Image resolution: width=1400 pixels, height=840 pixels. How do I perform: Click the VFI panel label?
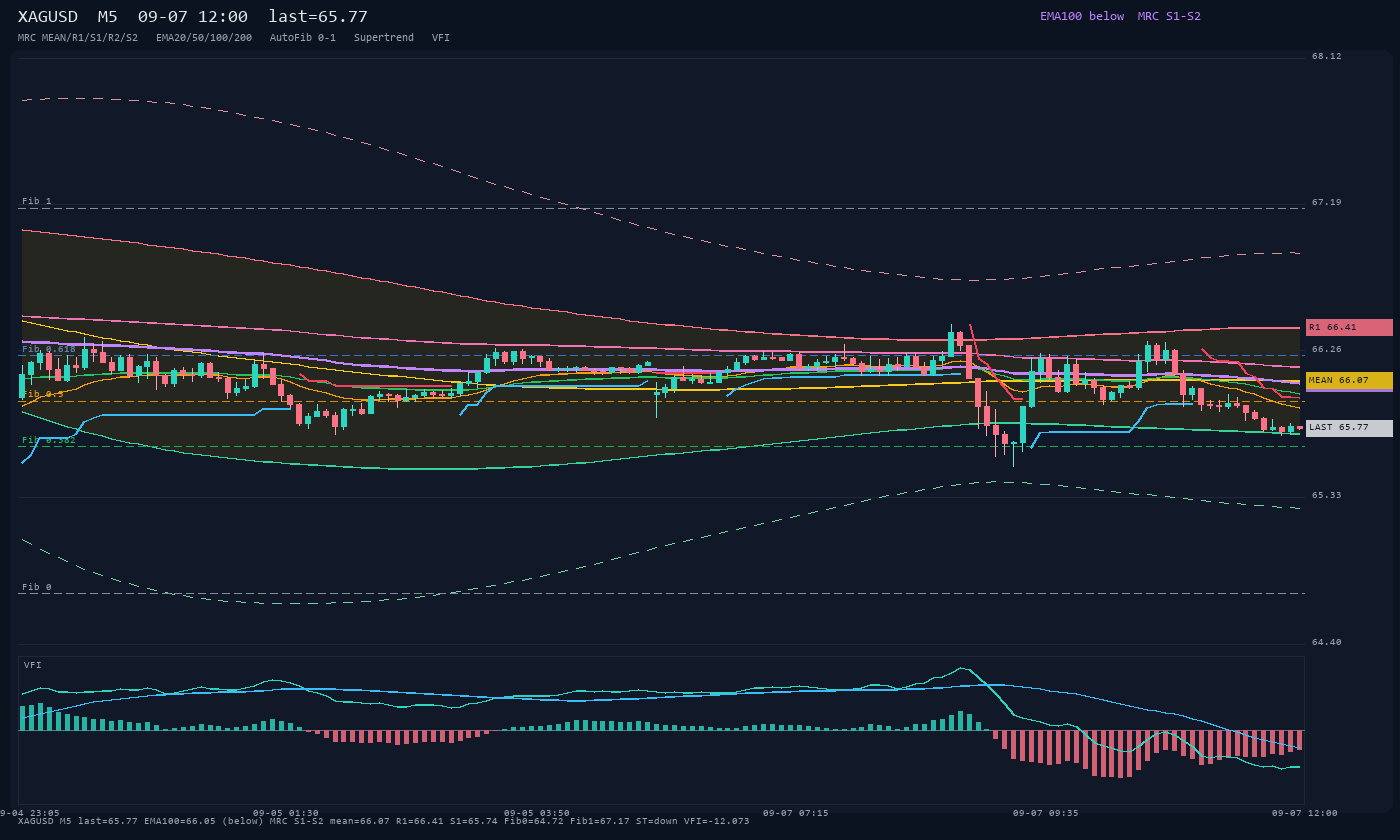click(x=33, y=665)
